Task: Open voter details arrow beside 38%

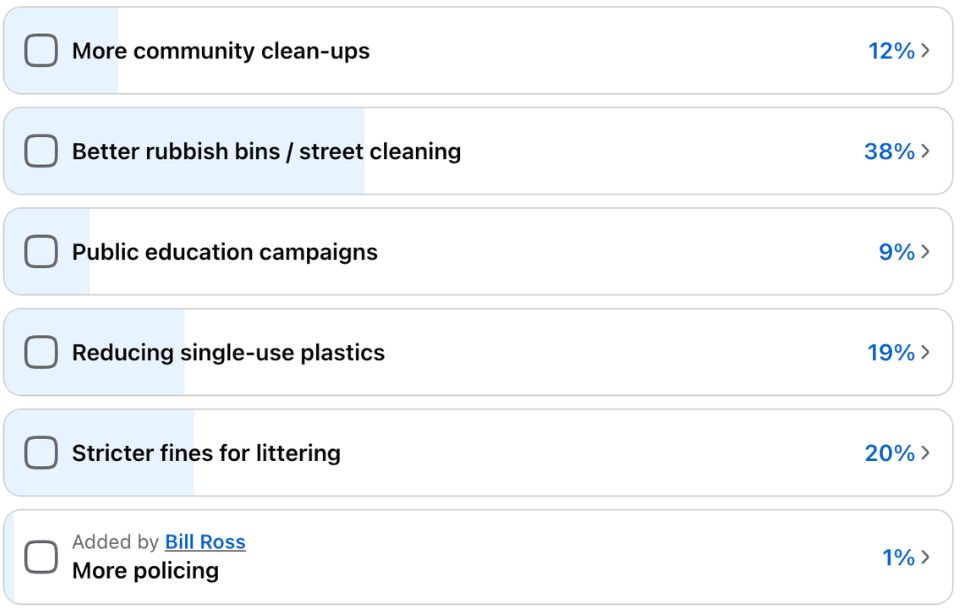Action: (x=926, y=151)
